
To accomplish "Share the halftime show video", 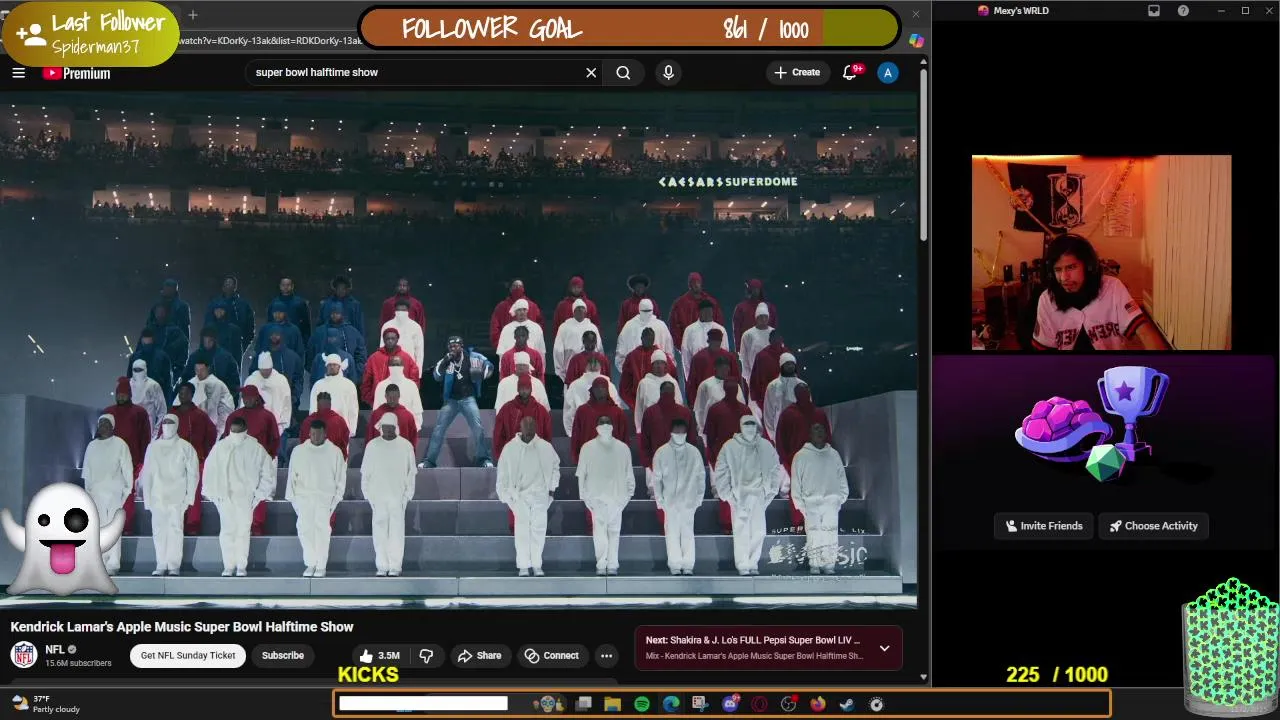I will pyautogui.click(x=479, y=655).
